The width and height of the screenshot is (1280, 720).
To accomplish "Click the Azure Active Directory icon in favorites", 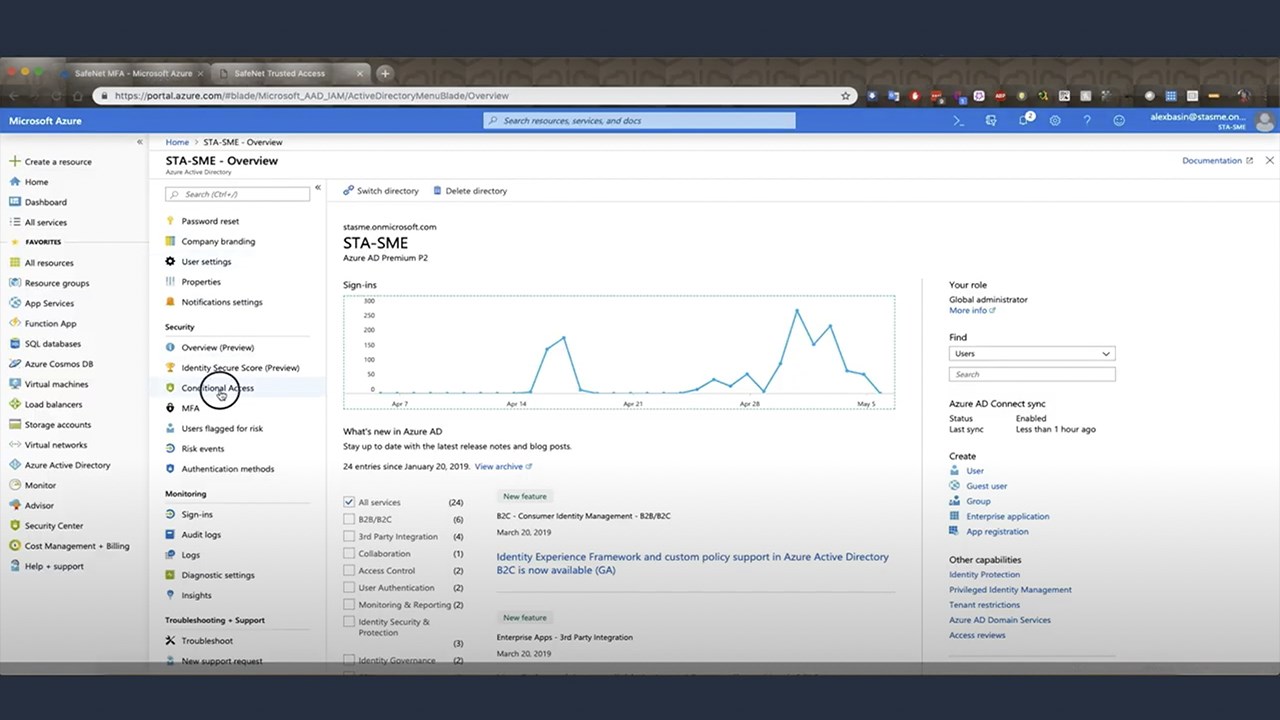I will click(x=14, y=465).
